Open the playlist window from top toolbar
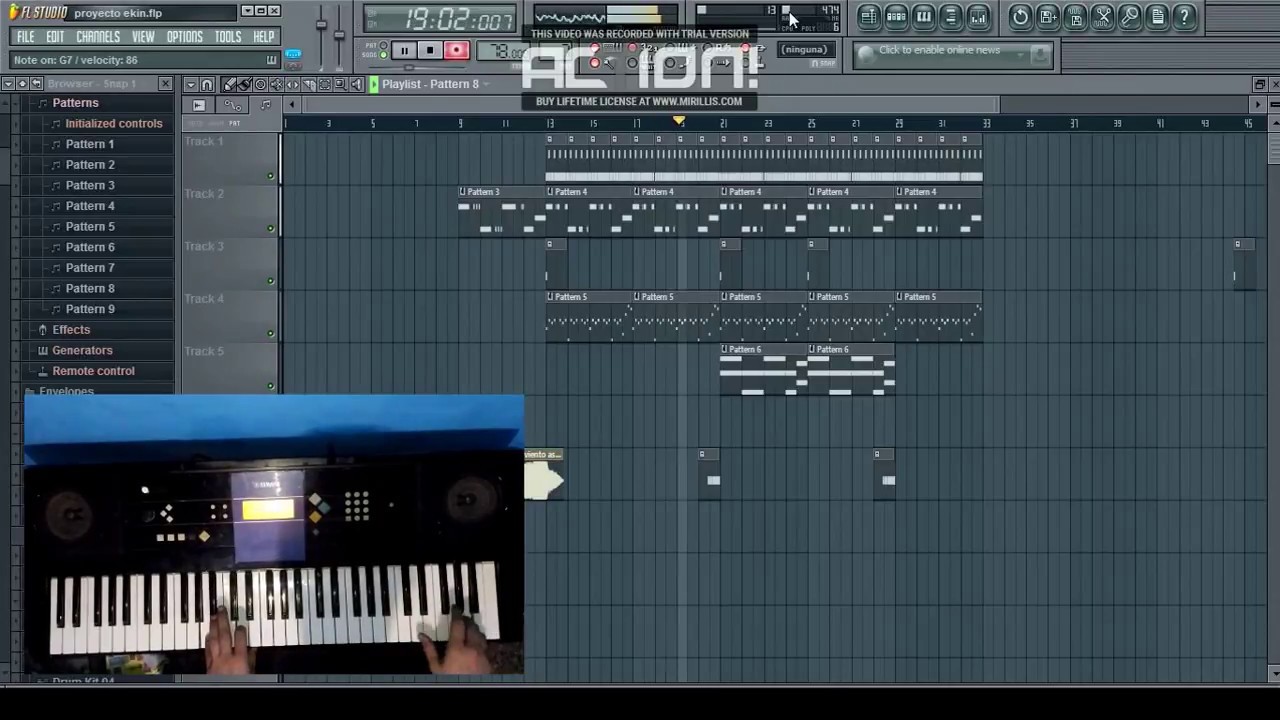 point(869,17)
